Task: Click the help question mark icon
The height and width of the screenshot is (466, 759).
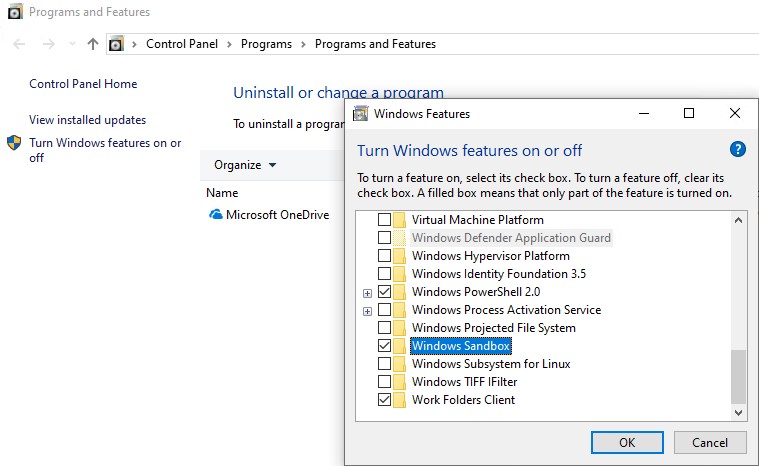Action: click(737, 149)
